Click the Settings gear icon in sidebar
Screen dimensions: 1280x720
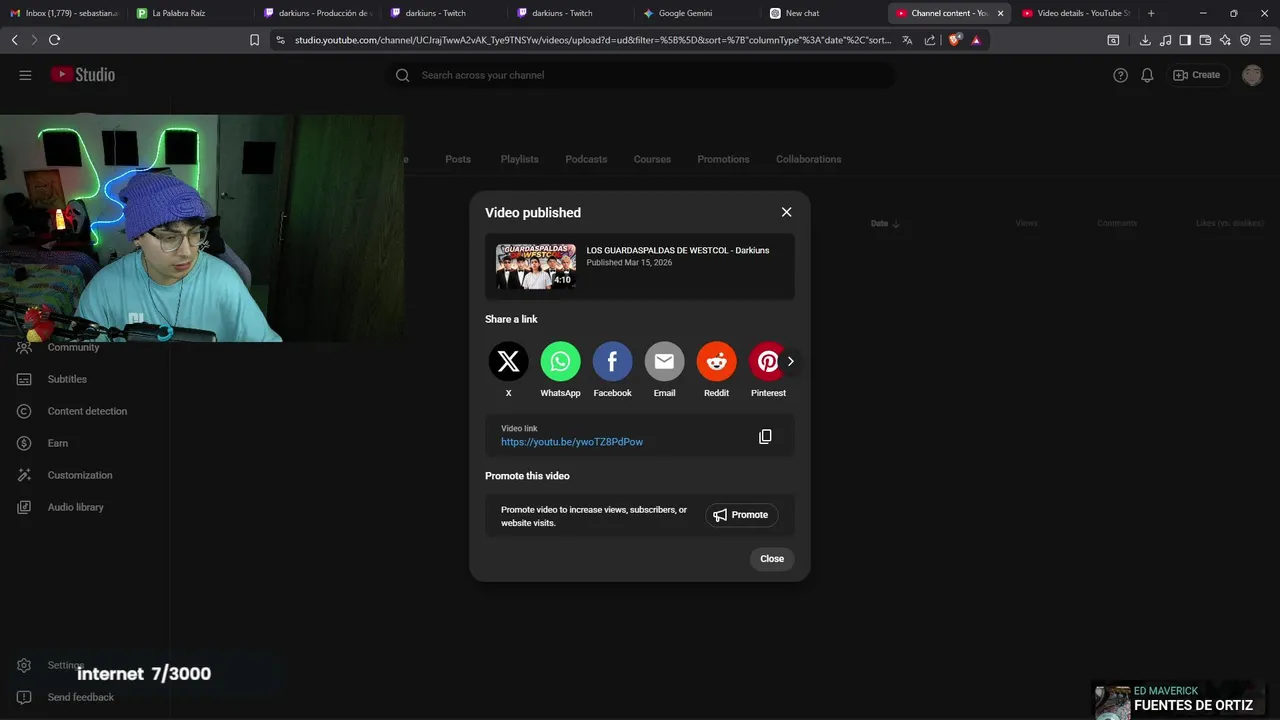(24, 665)
